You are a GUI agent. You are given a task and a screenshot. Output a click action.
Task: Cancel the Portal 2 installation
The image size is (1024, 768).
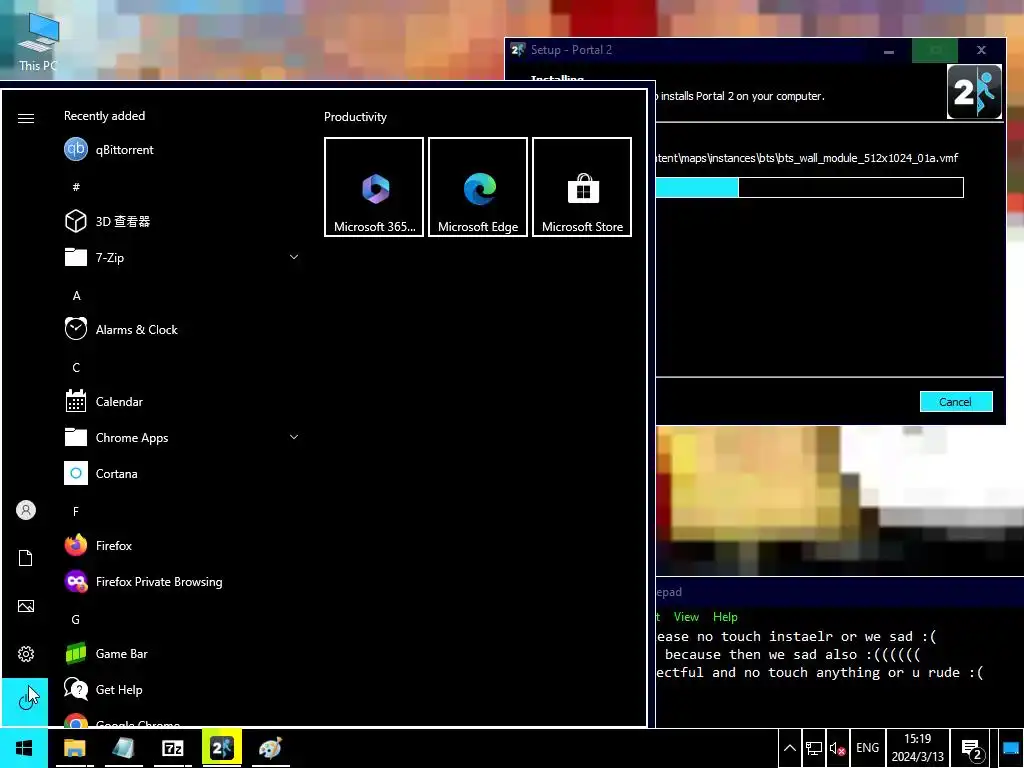956,402
